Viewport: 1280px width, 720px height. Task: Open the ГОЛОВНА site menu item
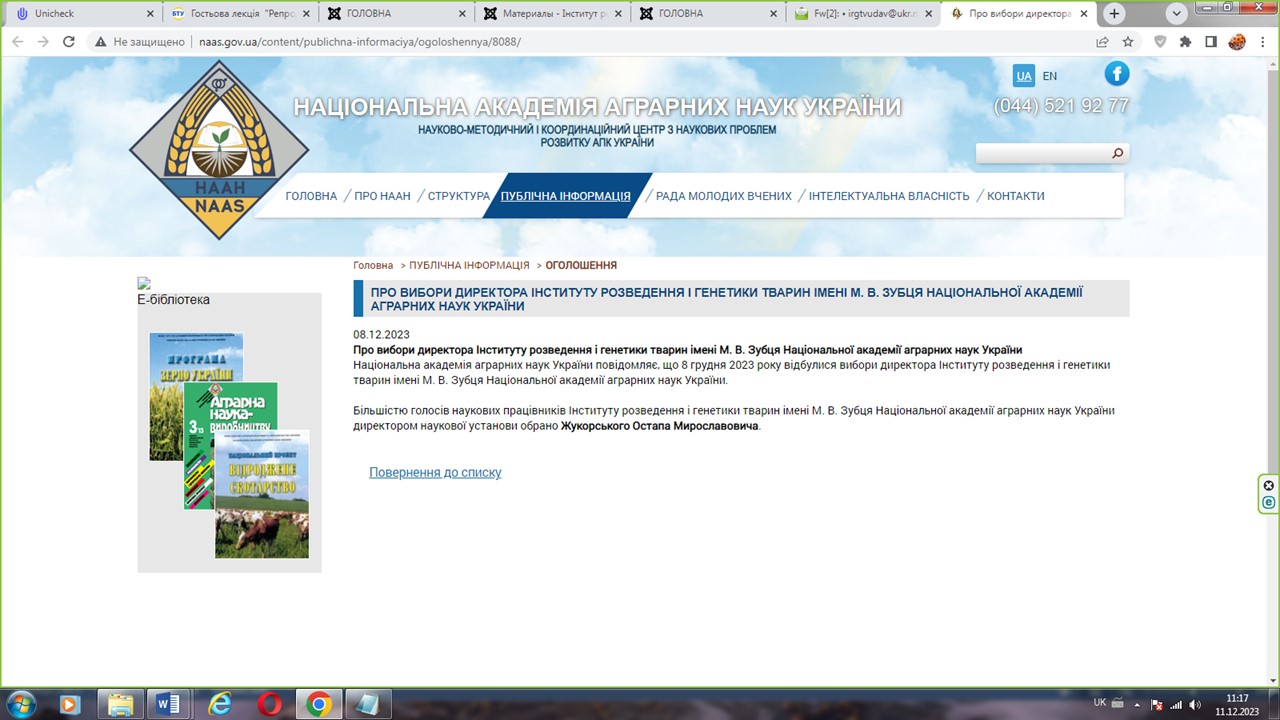[x=311, y=196]
